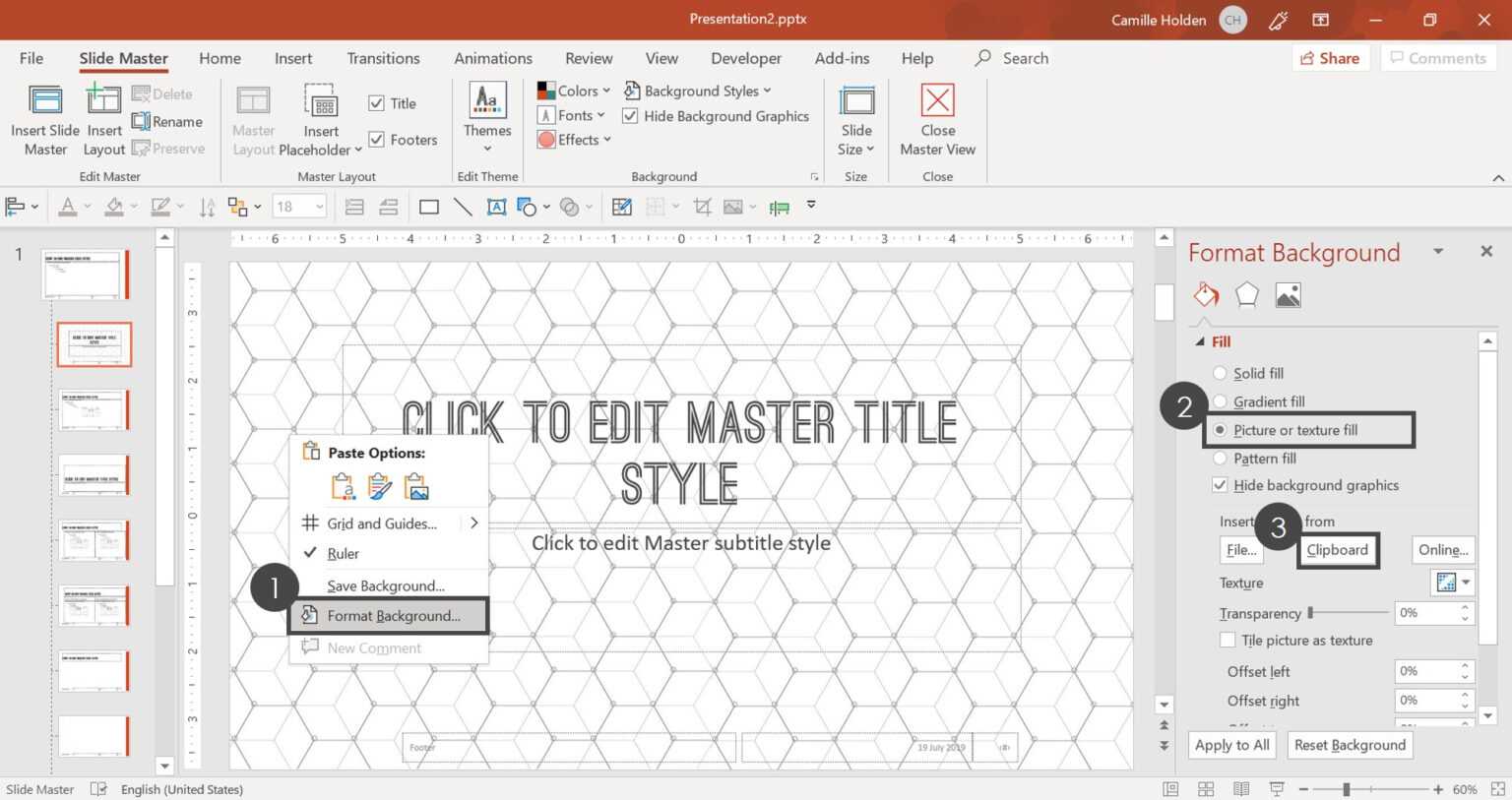Screen dimensions: 1512x800
Task: Click the Reset Background button
Action: pyautogui.click(x=1350, y=745)
